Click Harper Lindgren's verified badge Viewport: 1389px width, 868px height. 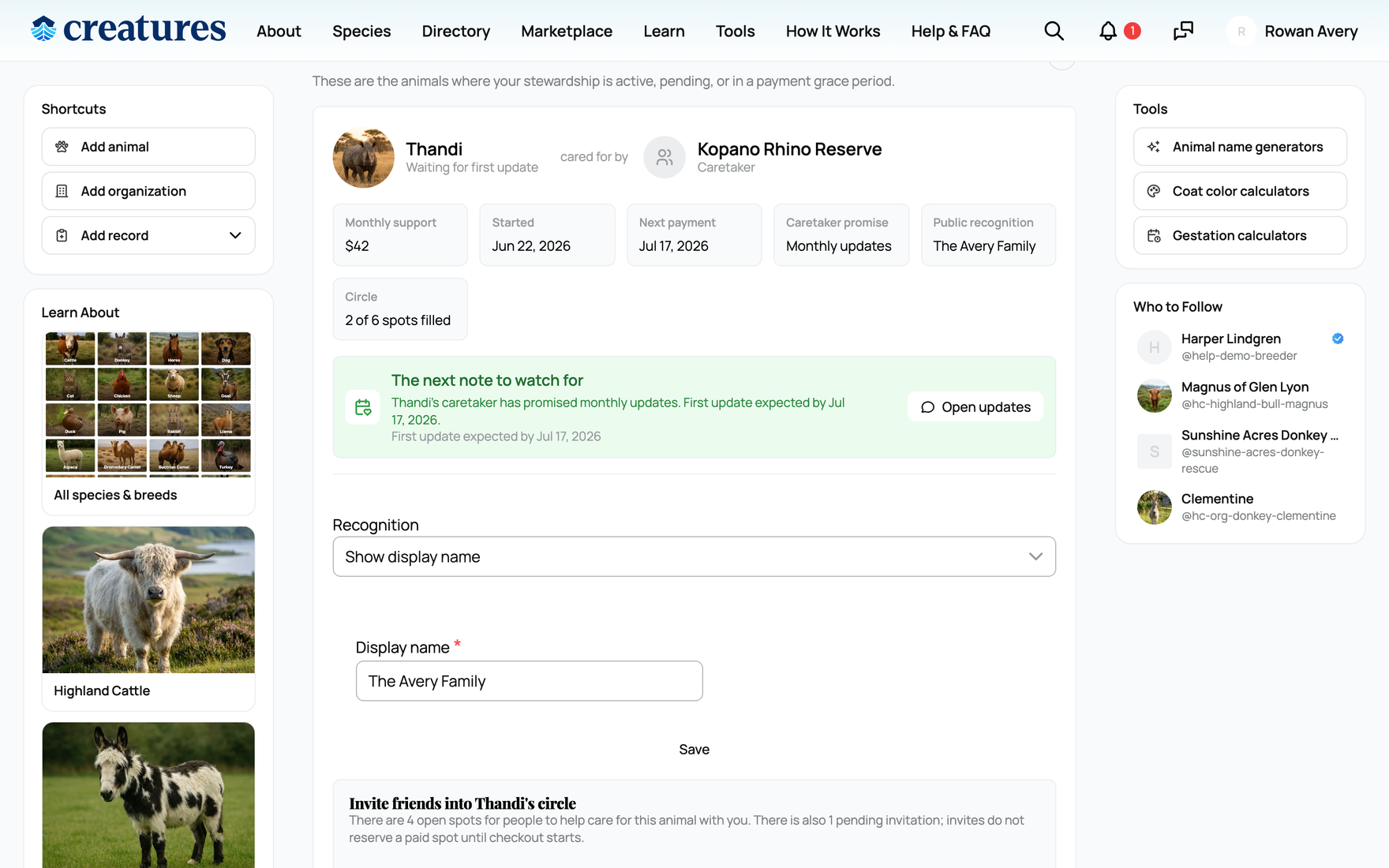click(1338, 339)
